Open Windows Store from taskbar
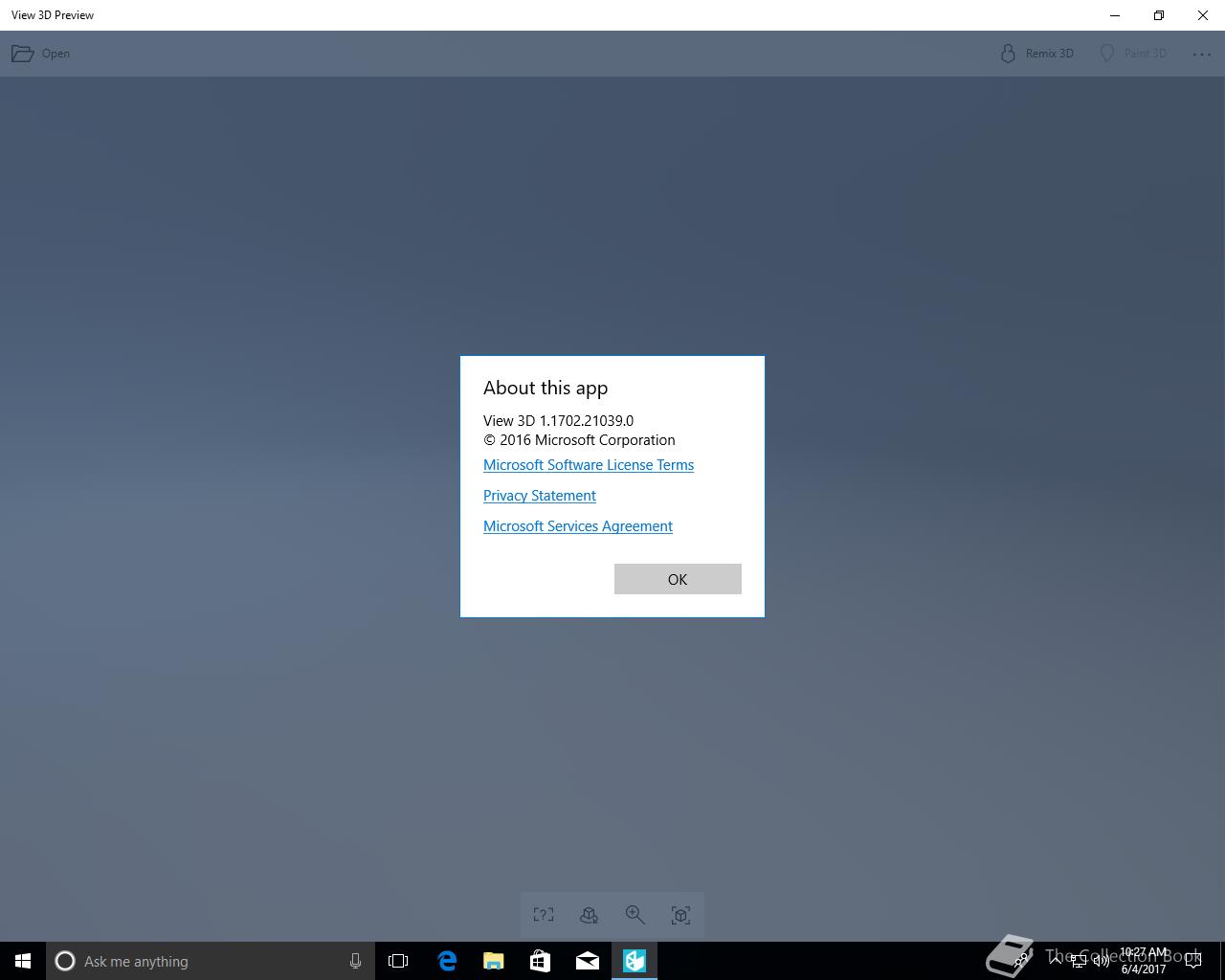This screenshot has width=1225, height=980. click(541, 961)
